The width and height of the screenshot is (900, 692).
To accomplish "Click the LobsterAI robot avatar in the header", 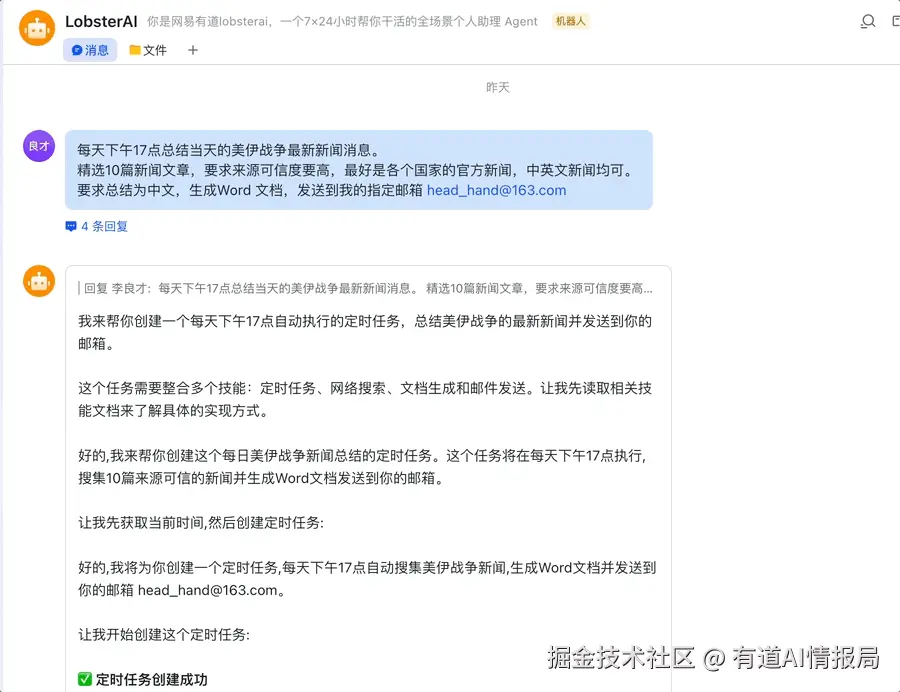I will 37,27.
